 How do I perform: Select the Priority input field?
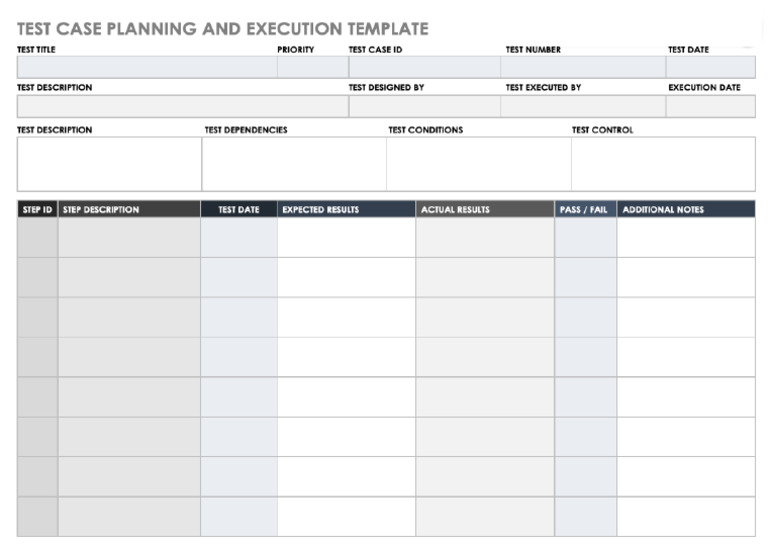click(312, 67)
